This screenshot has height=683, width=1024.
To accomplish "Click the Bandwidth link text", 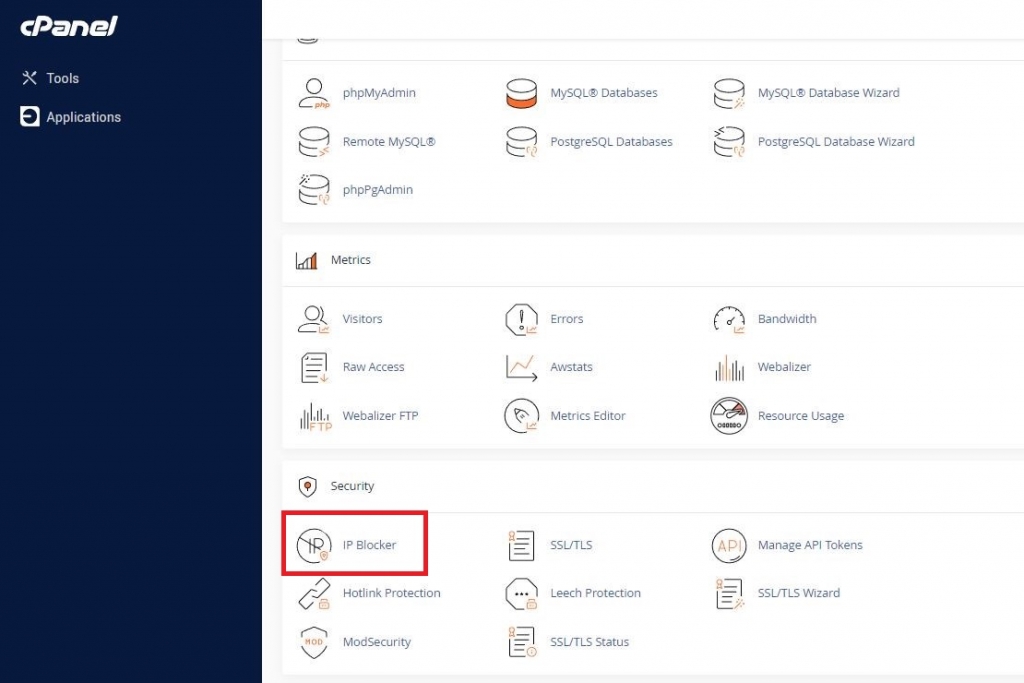I will 786,319.
